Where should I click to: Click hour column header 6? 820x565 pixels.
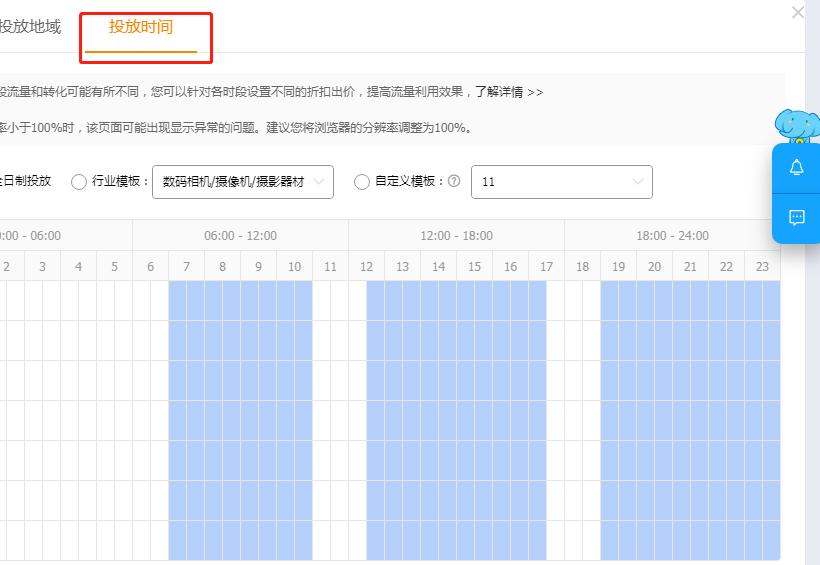coord(151,266)
